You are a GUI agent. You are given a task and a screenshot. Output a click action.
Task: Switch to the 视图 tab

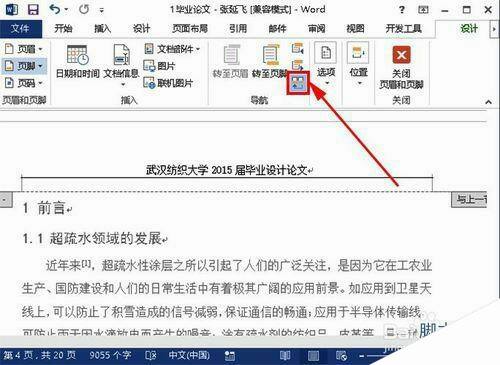(355, 29)
